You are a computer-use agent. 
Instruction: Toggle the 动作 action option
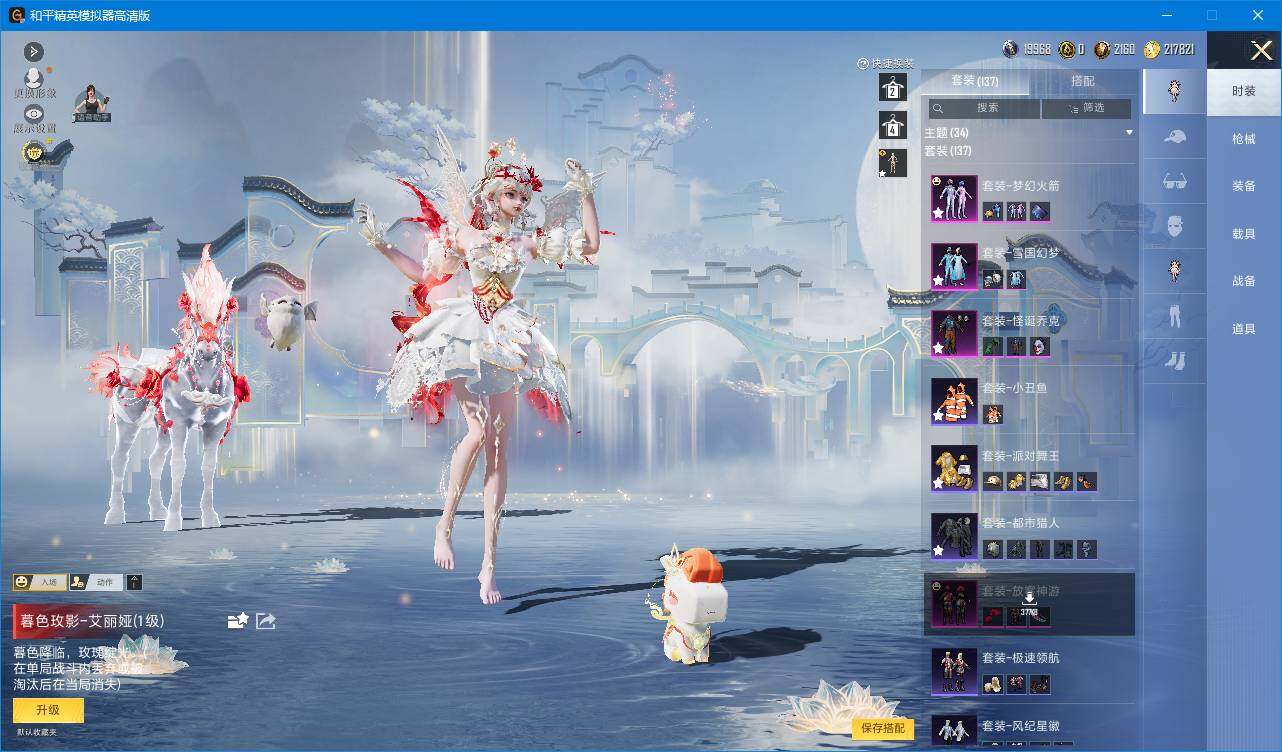point(94,582)
